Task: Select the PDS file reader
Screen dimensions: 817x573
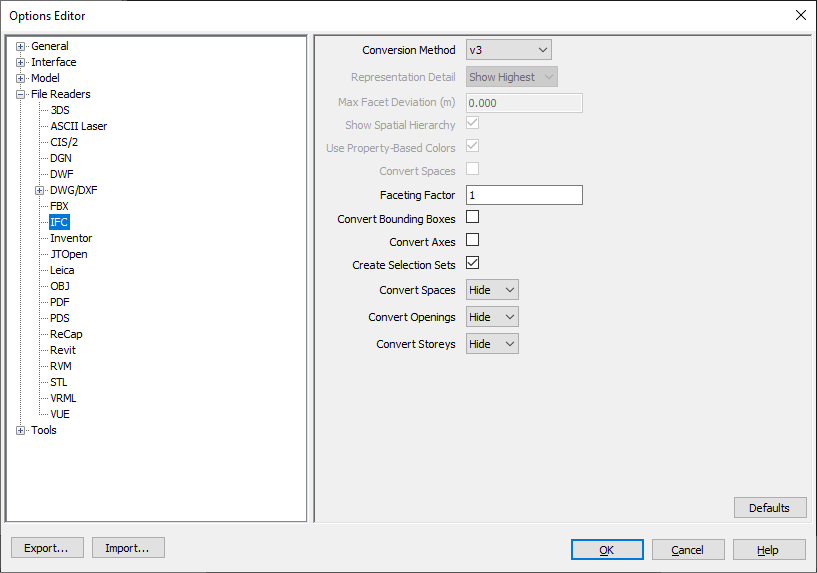Action: coord(60,318)
